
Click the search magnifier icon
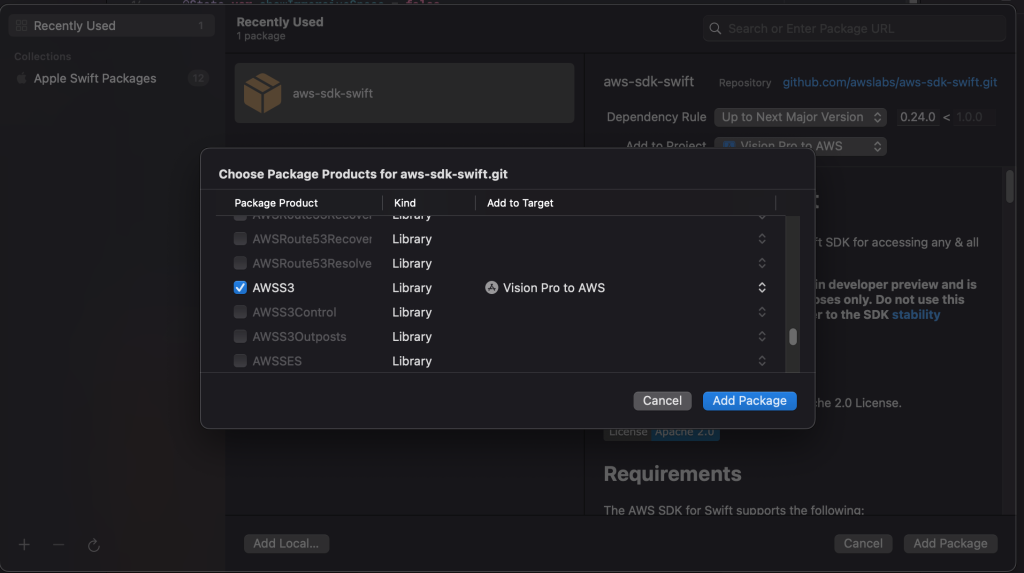(715, 29)
